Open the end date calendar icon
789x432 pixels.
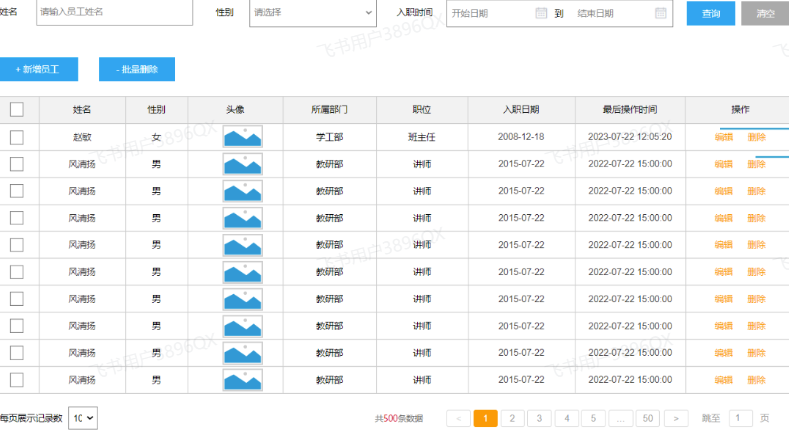point(661,13)
